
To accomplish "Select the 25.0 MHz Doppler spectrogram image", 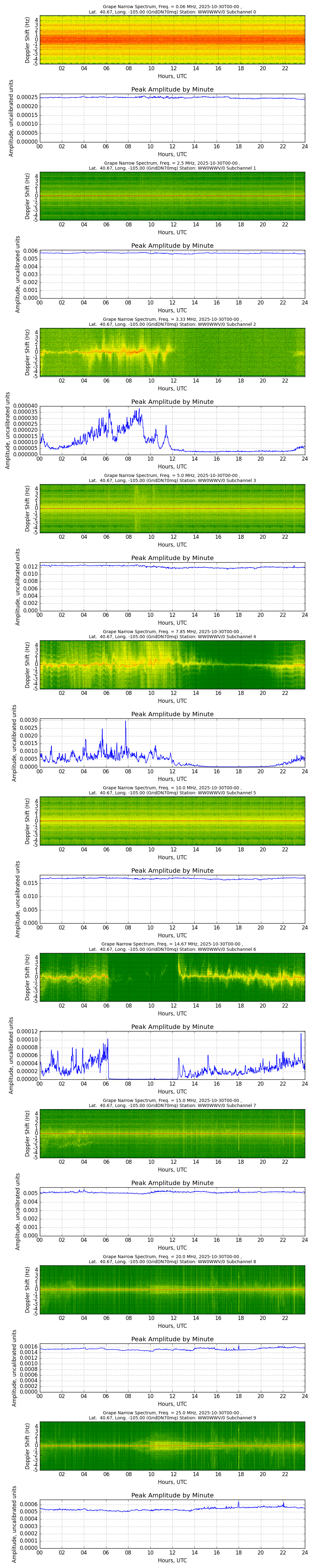I will 173,1446.
